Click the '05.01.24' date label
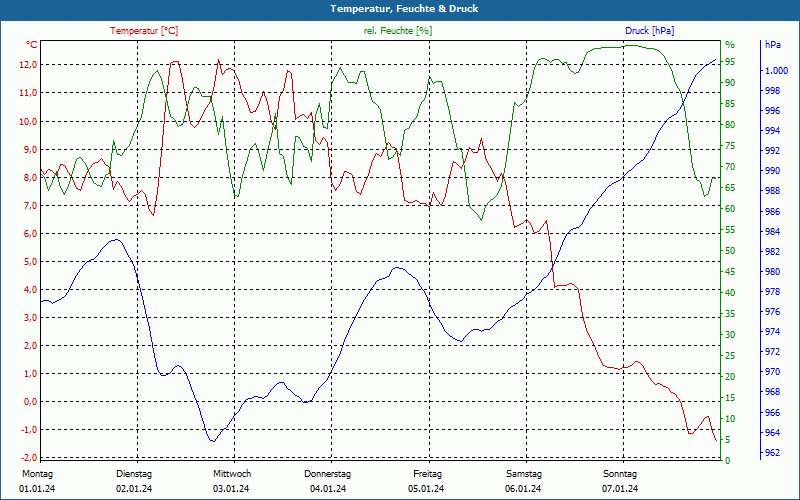 point(426,489)
